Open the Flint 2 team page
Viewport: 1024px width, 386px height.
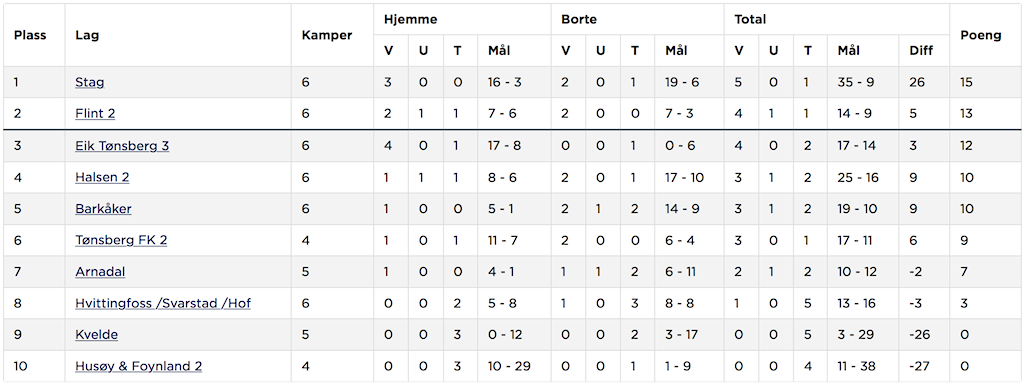pyautogui.click(x=95, y=114)
